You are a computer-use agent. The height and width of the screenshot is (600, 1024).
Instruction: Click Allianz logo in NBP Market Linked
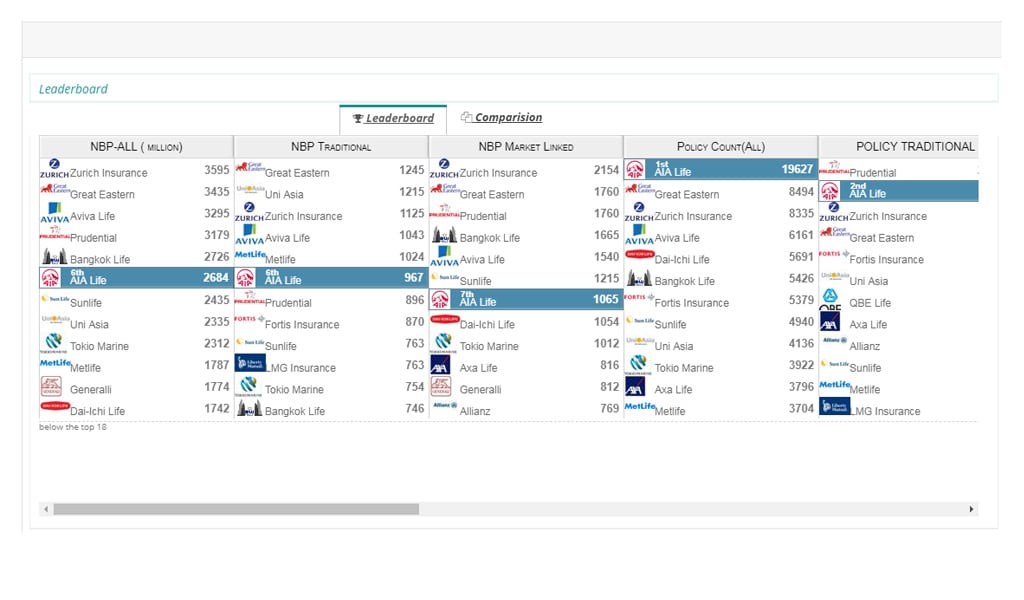(445, 405)
